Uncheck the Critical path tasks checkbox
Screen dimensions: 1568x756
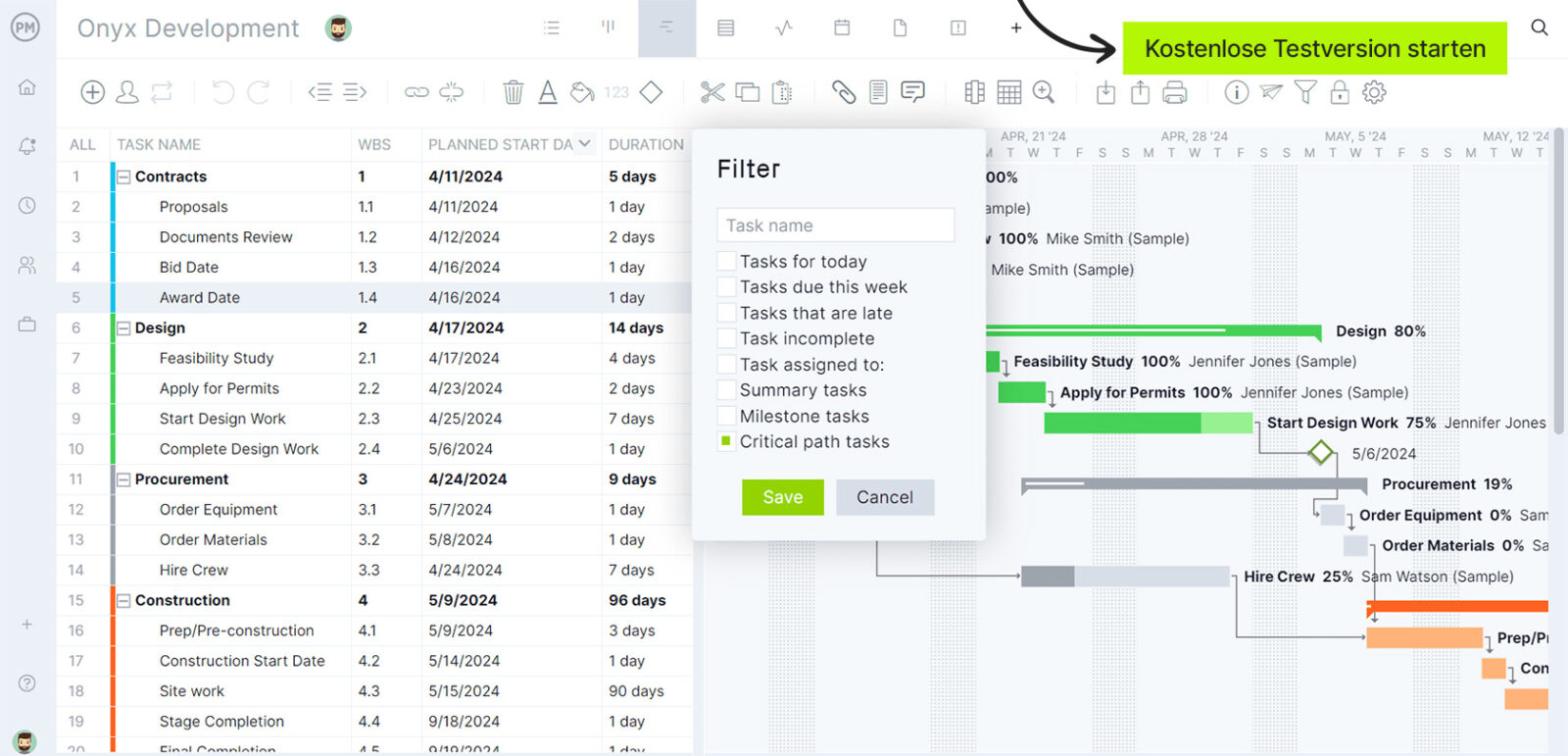pyautogui.click(x=726, y=442)
